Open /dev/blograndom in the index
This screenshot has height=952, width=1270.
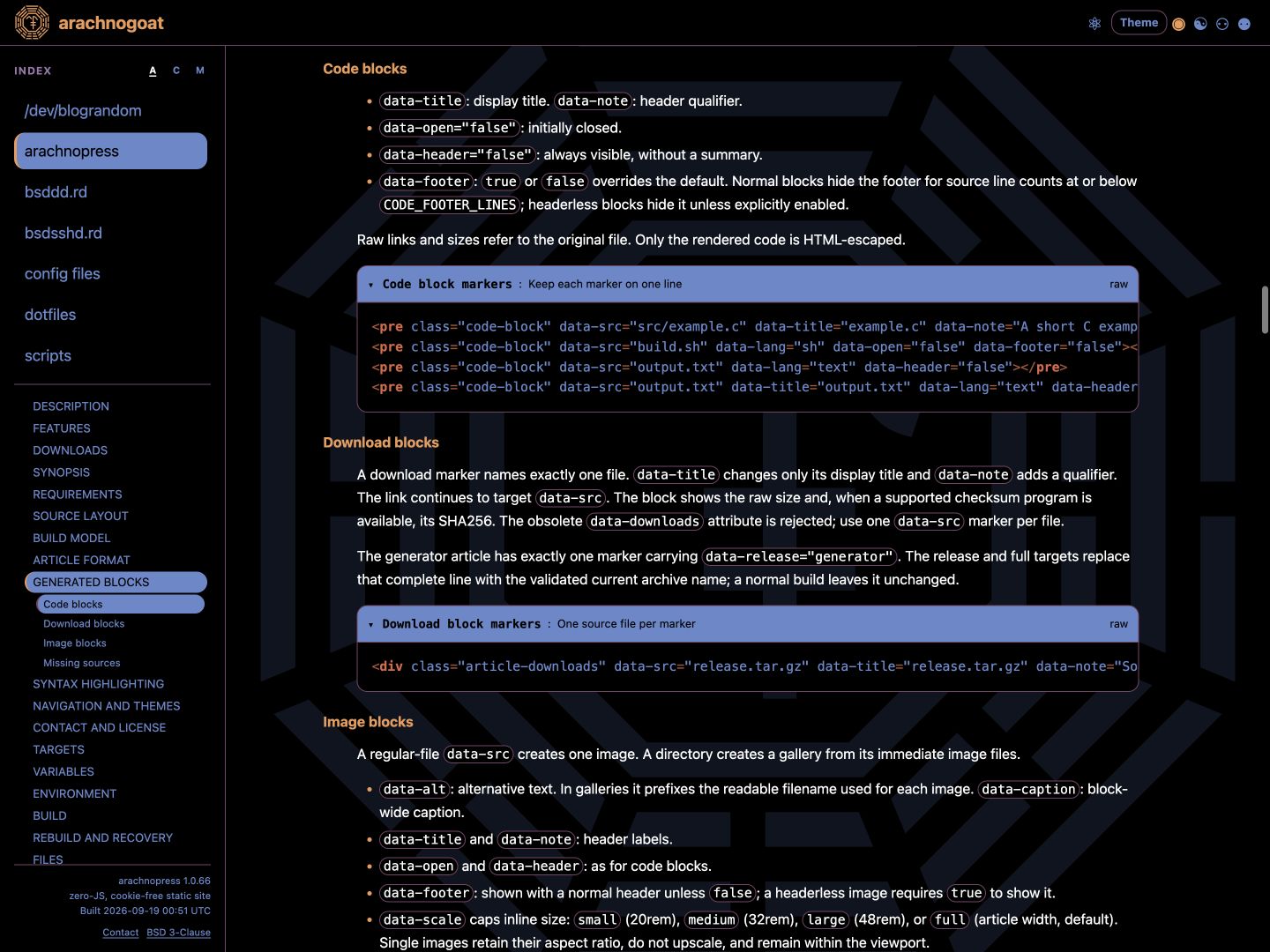(111, 110)
